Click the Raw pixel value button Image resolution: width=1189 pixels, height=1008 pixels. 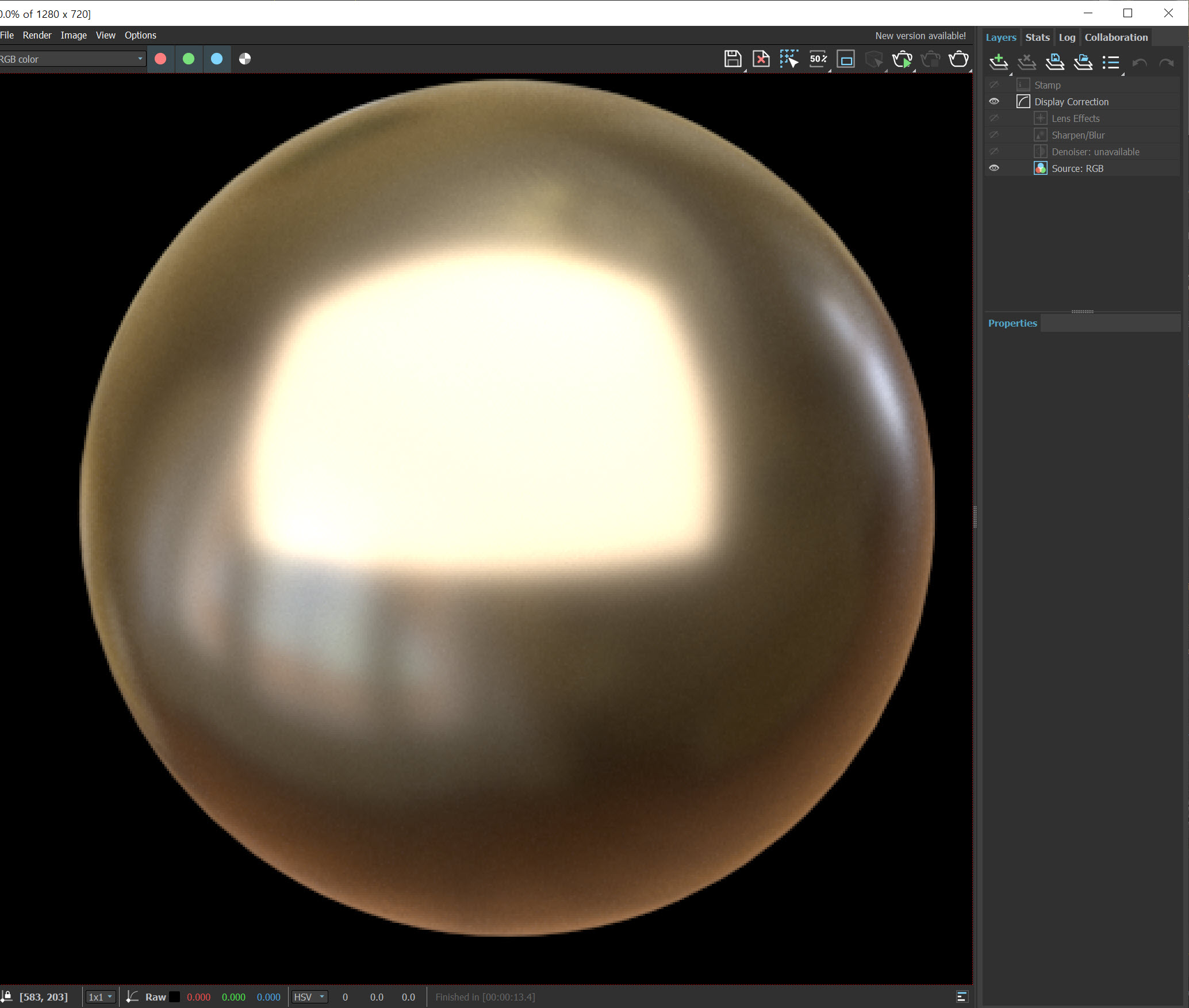[155, 997]
